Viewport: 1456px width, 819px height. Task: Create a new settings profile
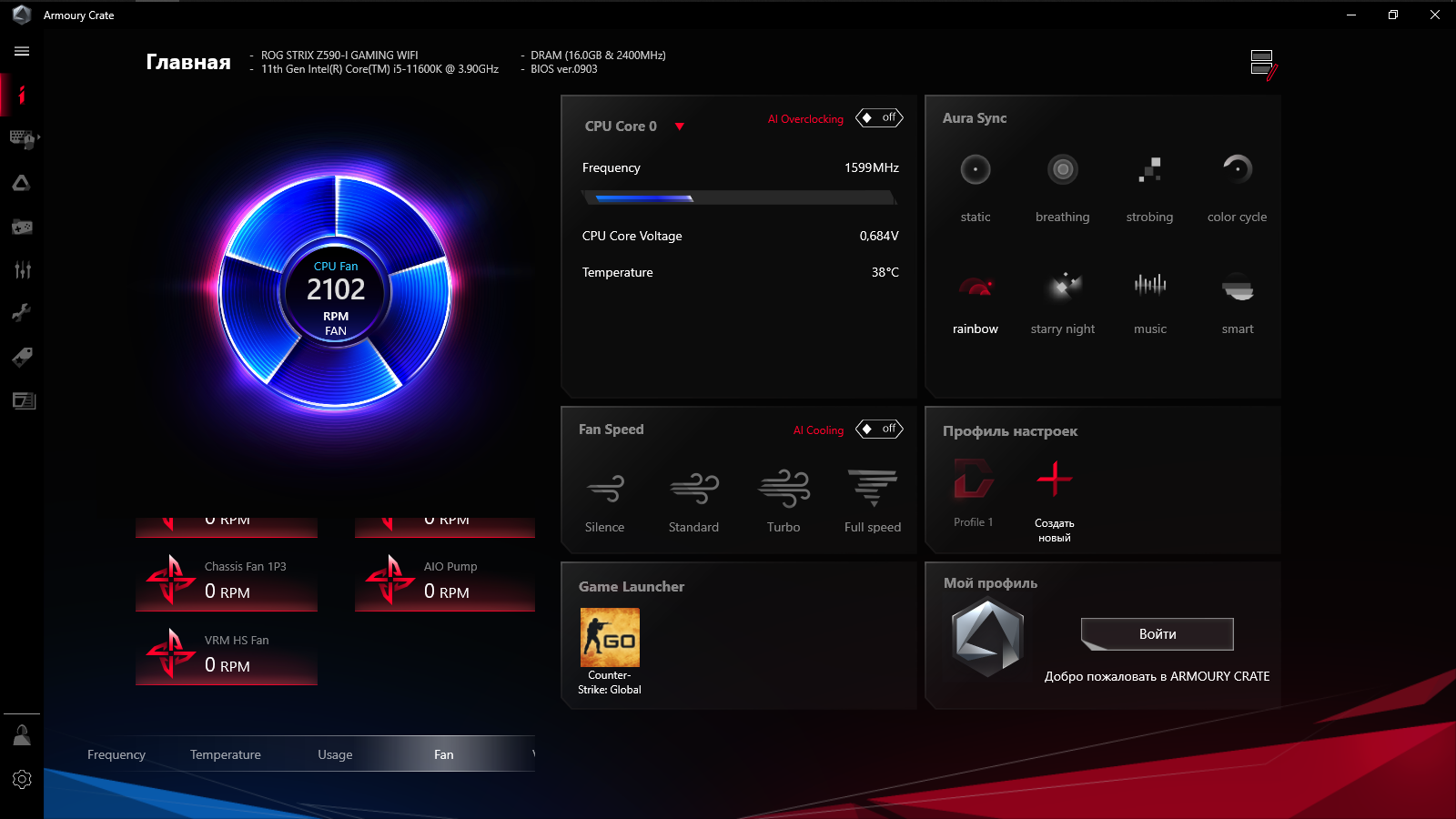coord(1053,480)
